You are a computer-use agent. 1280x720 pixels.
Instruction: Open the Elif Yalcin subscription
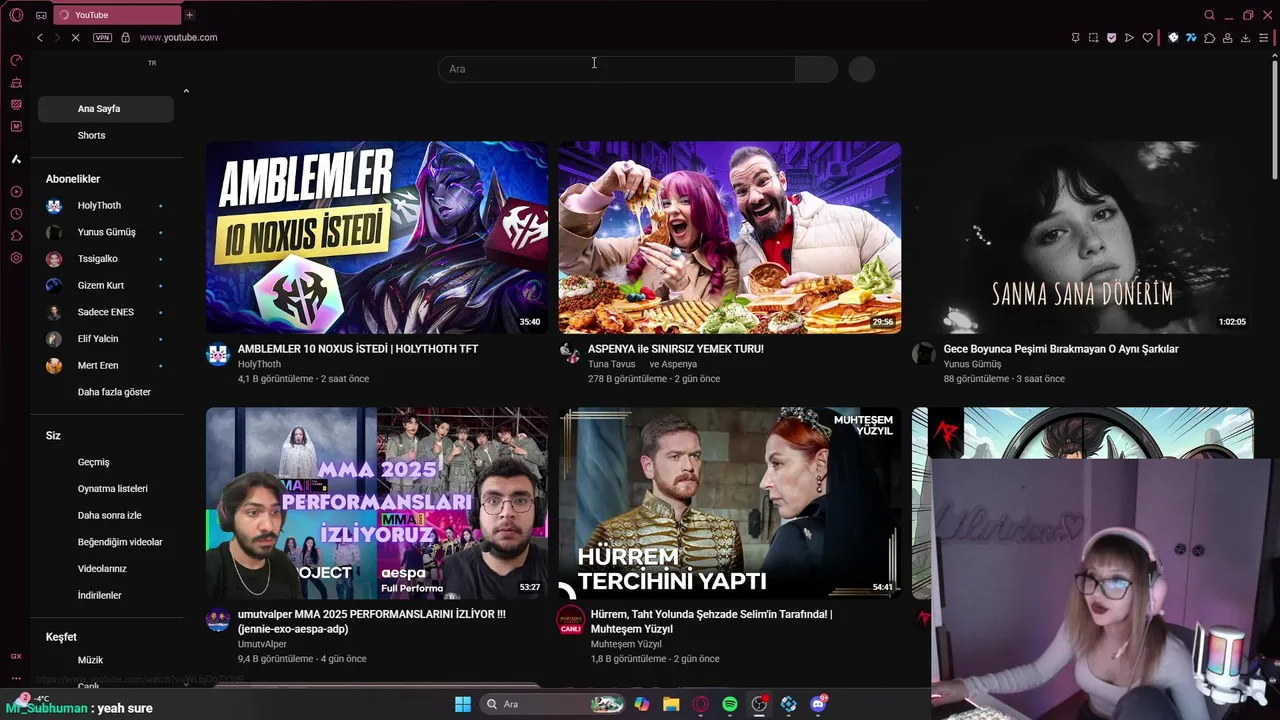[x=106, y=339]
